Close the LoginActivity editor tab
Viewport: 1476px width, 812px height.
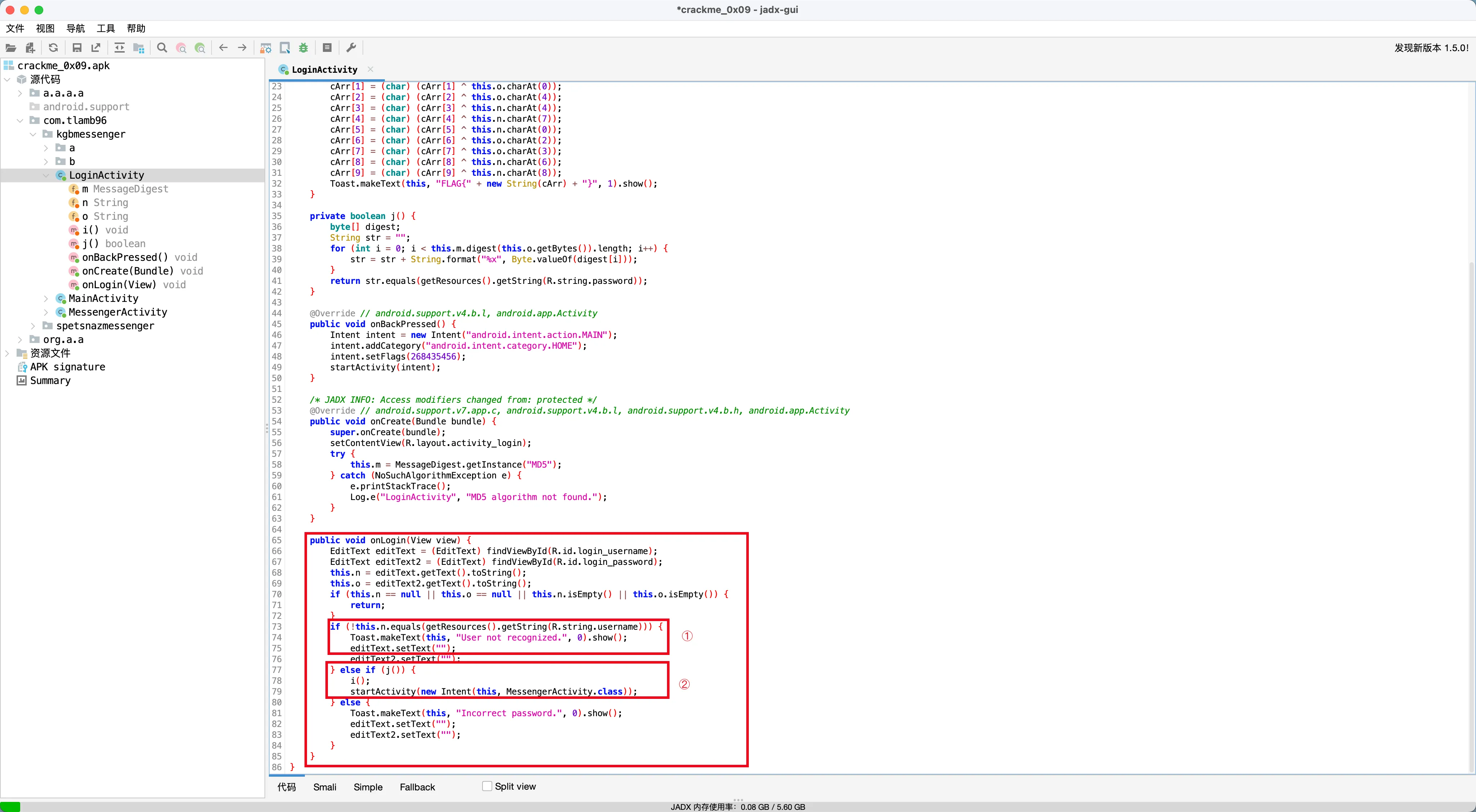(371, 69)
